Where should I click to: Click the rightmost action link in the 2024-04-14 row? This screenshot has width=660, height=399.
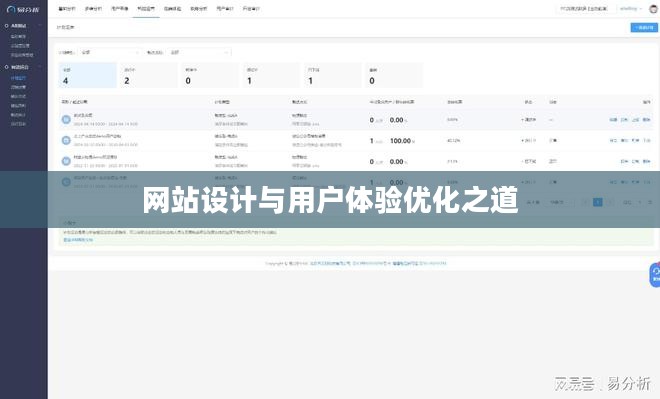(x=647, y=120)
